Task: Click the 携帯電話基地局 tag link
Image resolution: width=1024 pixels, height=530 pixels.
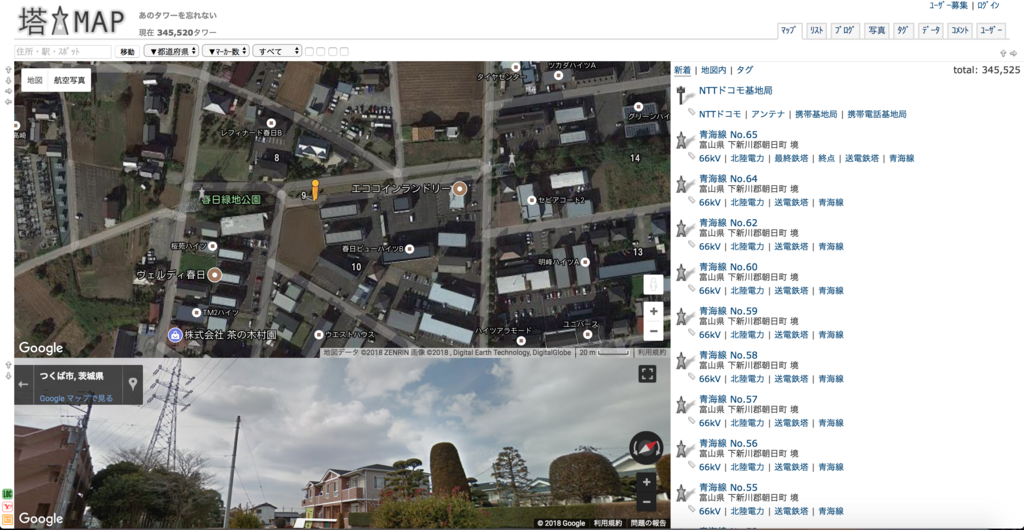Action: (876, 114)
